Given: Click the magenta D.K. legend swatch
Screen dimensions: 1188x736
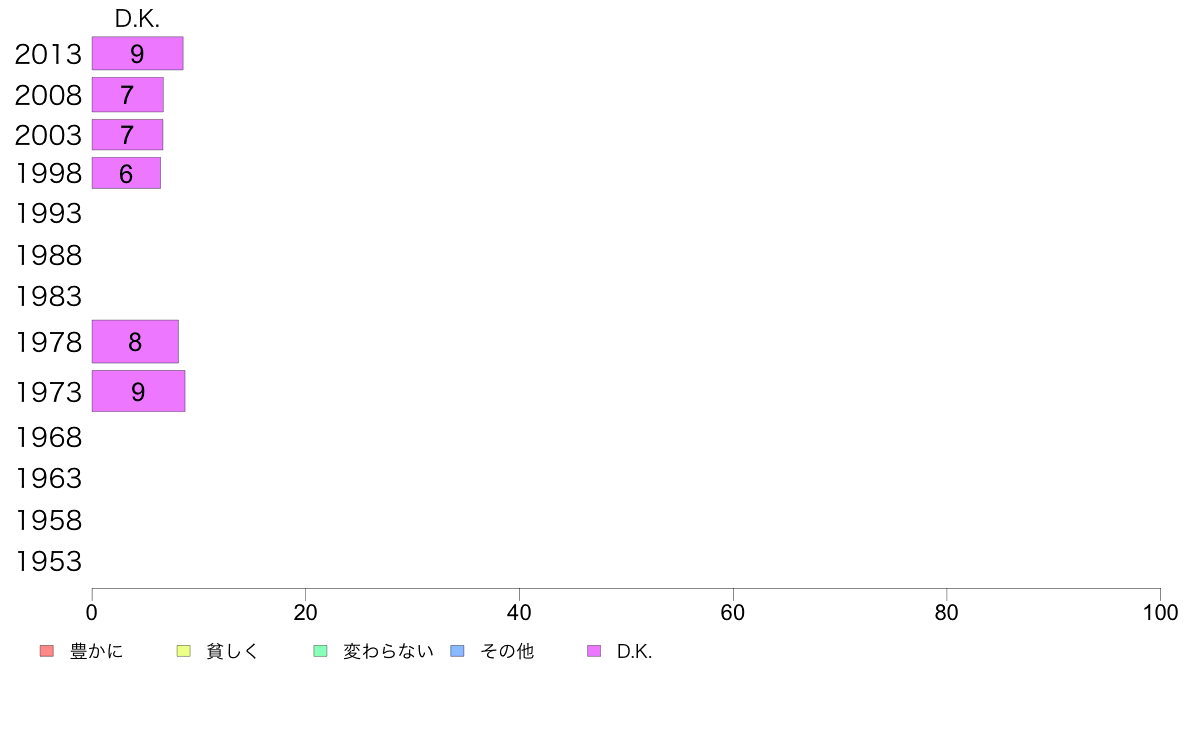Looking at the screenshot, I should coord(594,651).
